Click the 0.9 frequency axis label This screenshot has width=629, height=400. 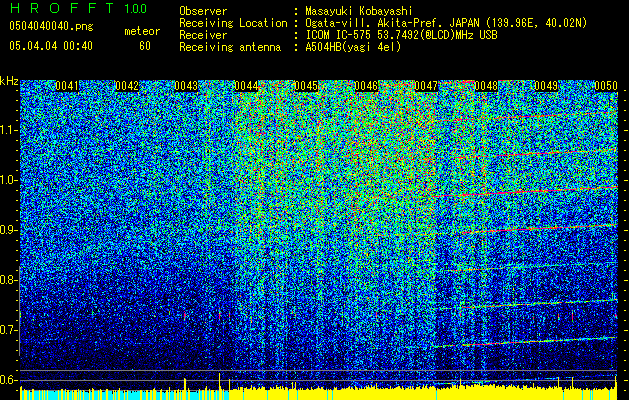[9, 230]
